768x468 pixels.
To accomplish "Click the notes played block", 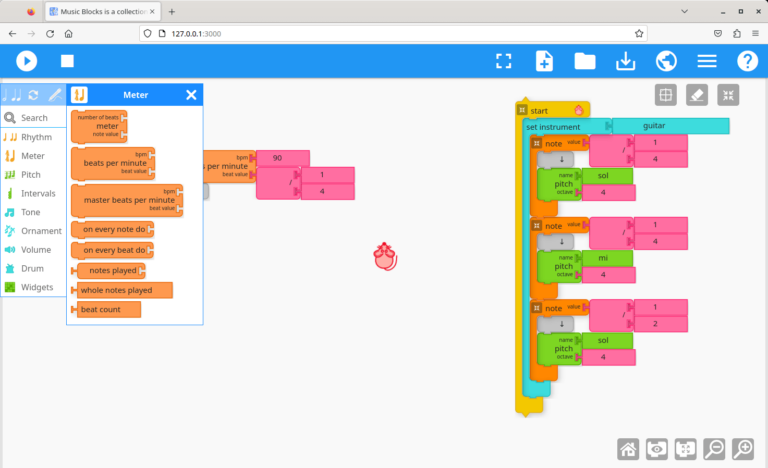I will click(x=109, y=271).
